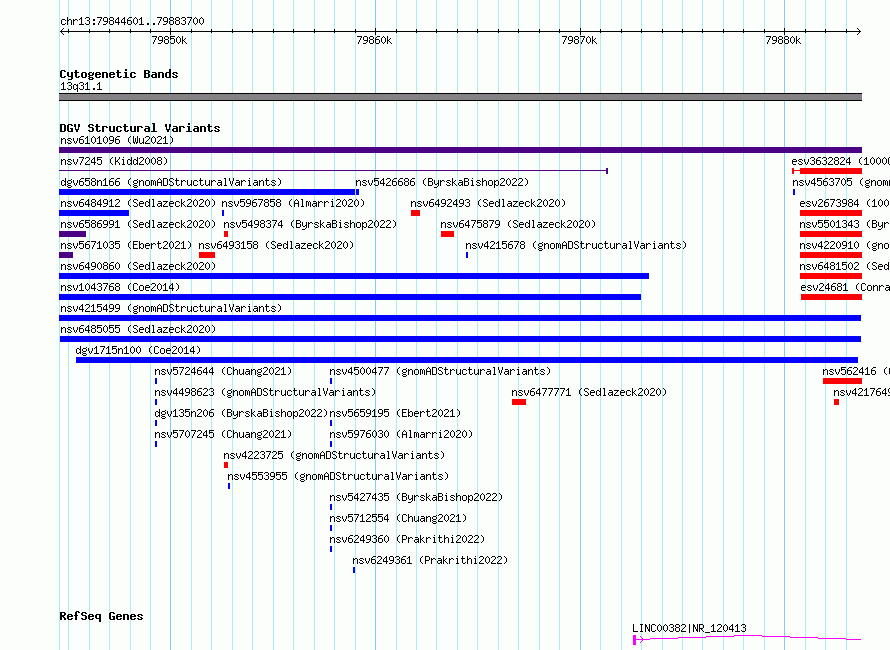Open nsv5426686 (ByrskaBishop2022) variant
The height and width of the screenshot is (650, 890).
tap(442, 182)
